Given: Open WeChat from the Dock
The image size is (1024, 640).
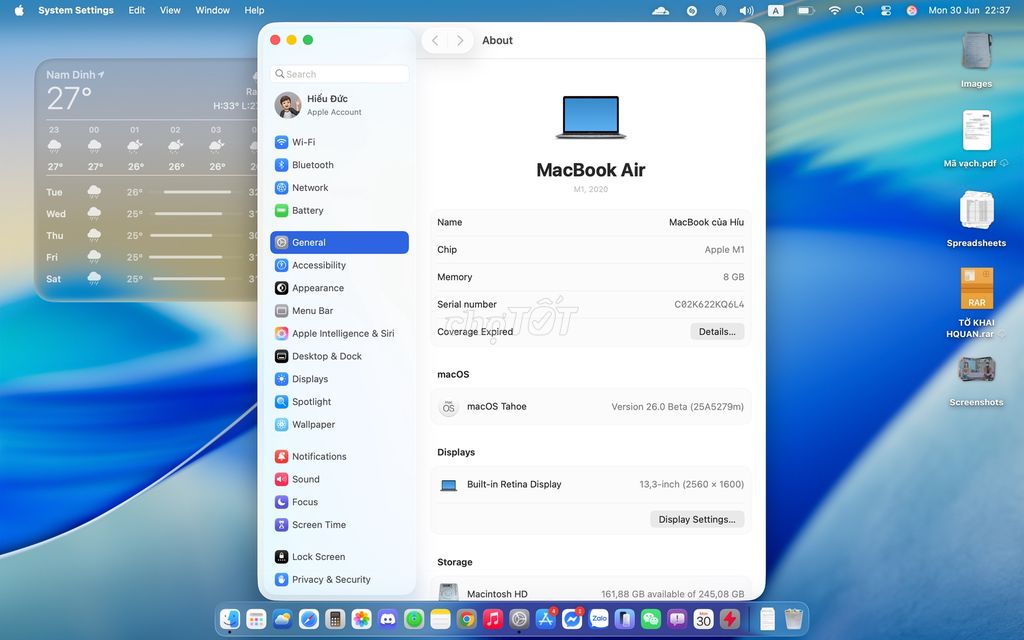Looking at the screenshot, I should (x=651, y=618).
